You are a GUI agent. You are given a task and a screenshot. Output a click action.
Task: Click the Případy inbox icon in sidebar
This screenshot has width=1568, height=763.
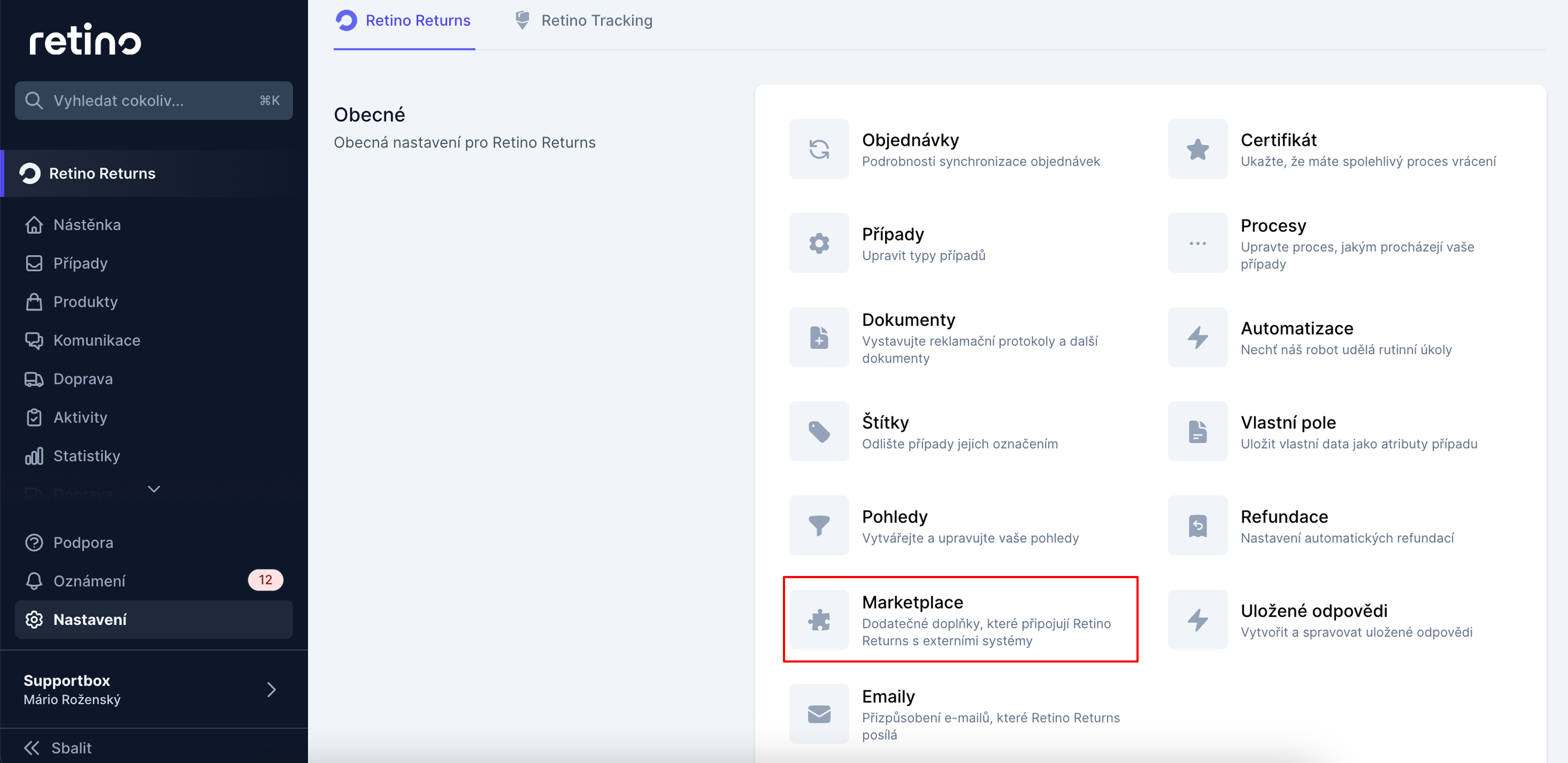[x=34, y=263]
